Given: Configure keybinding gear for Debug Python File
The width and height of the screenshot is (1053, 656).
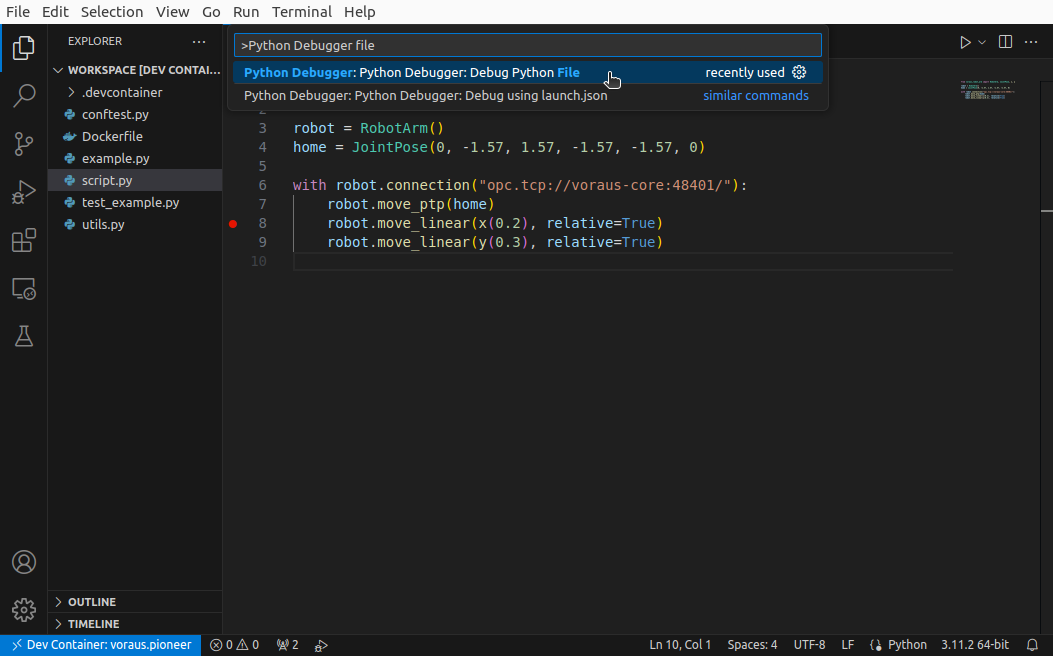Looking at the screenshot, I should click(799, 73).
